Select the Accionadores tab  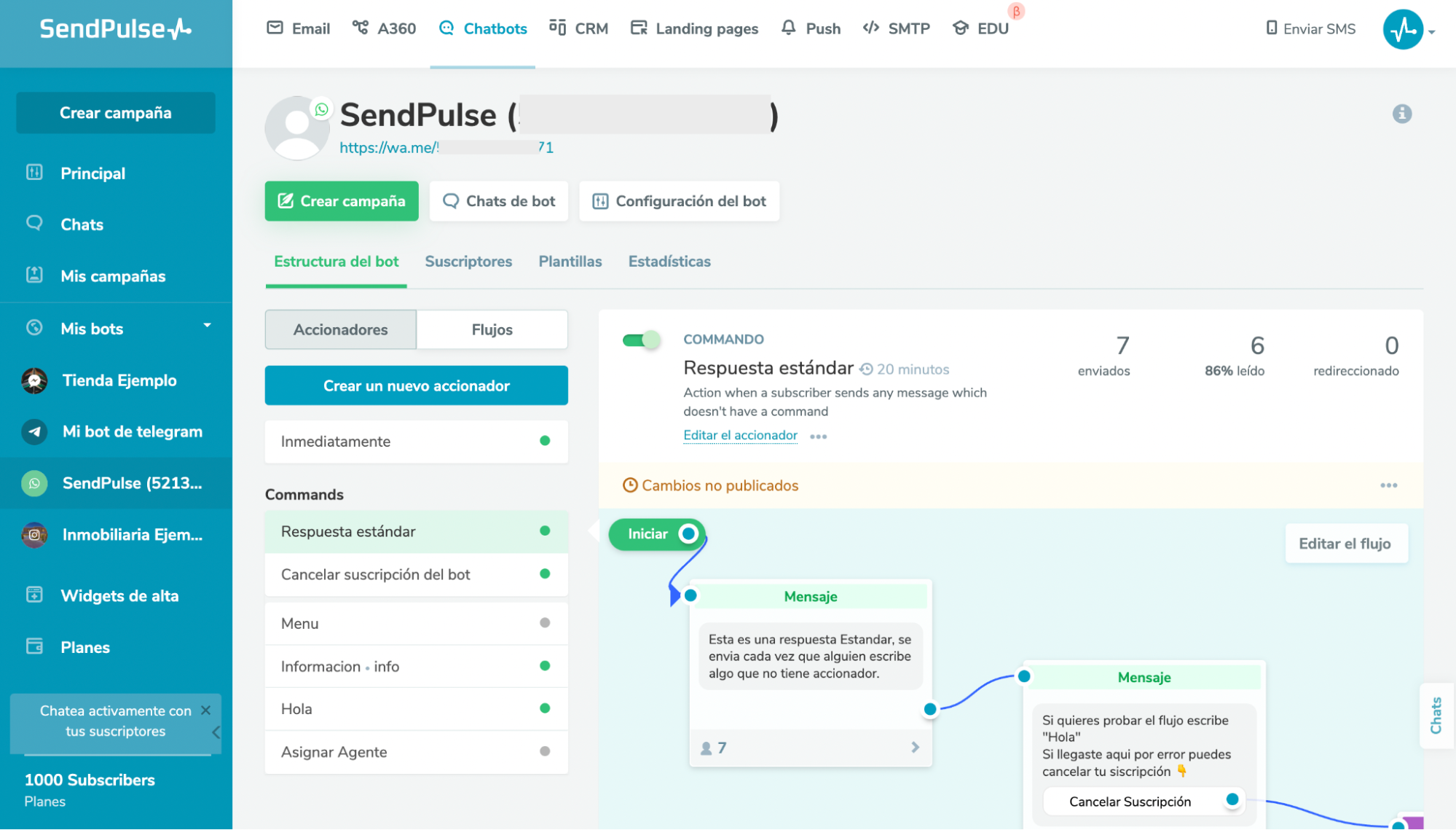tap(341, 330)
